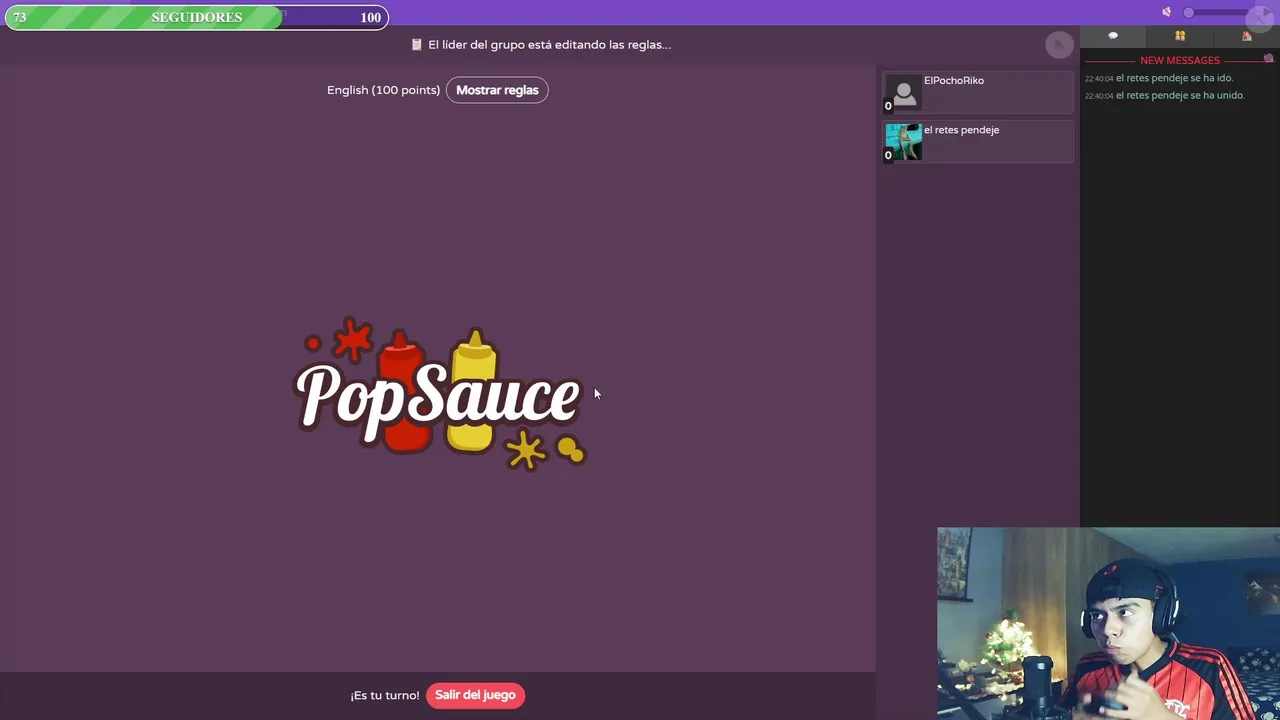Viewport: 1280px width, 720px height.
Task: Click the Seguidores follower goal bar
Action: [x=197, y=17]
